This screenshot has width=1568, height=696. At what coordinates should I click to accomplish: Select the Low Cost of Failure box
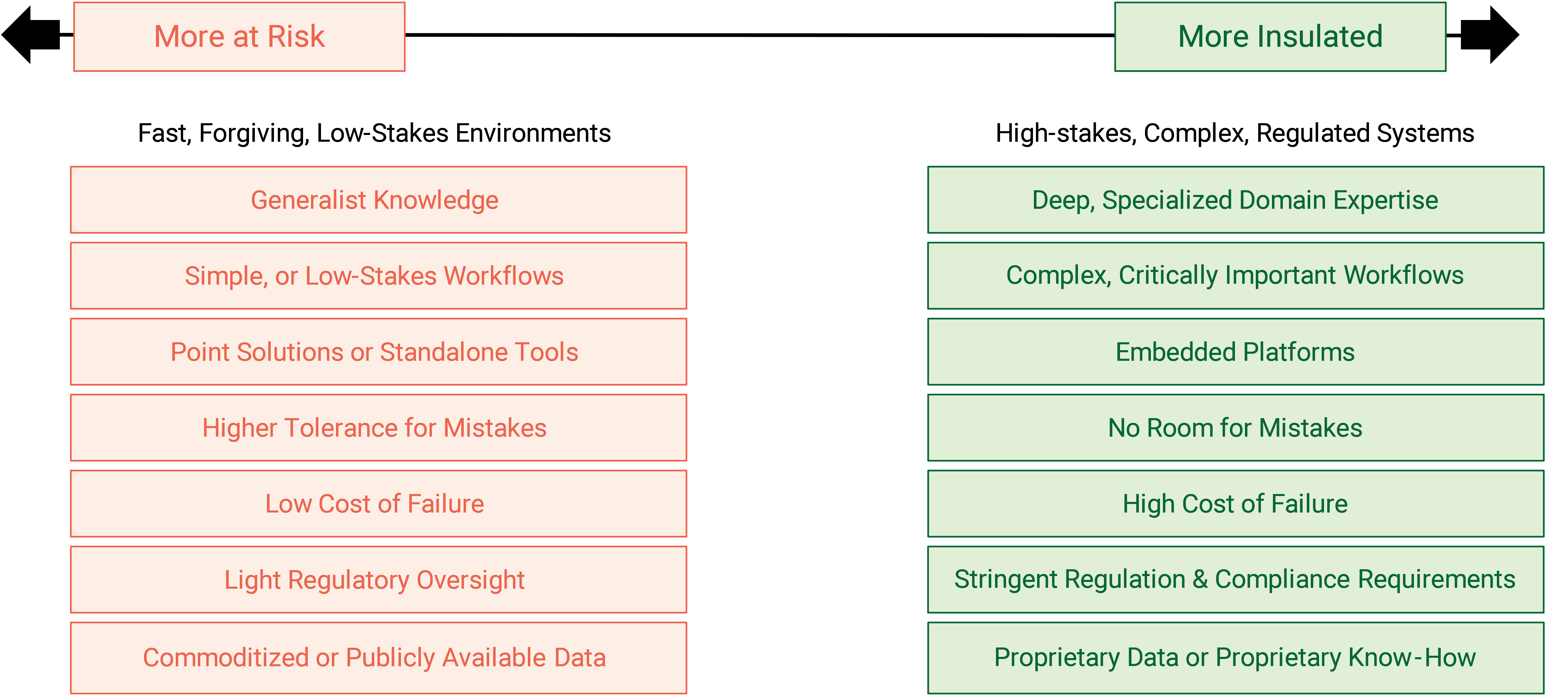tap(379, 504)
